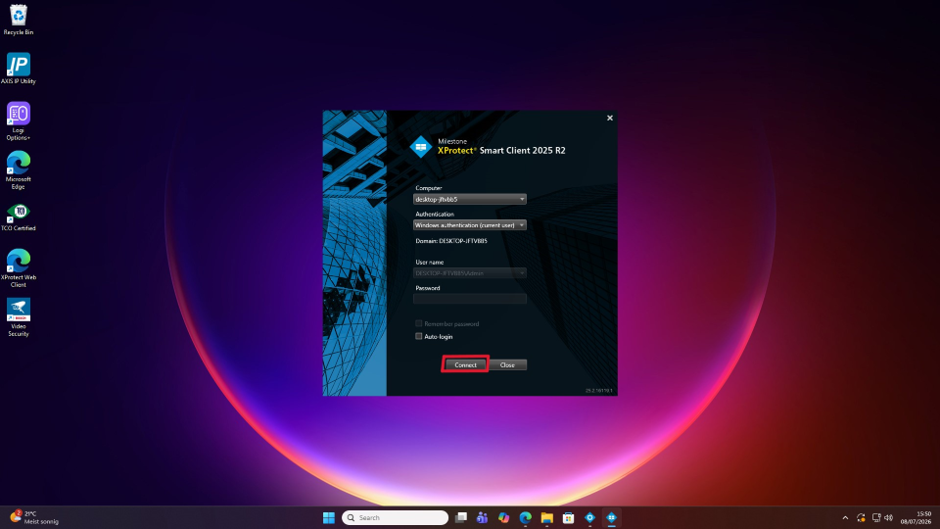This screenshot has height=529, width=940.
Task: Select the XProtect Web Client shortcut
Action: pos(18,268)
